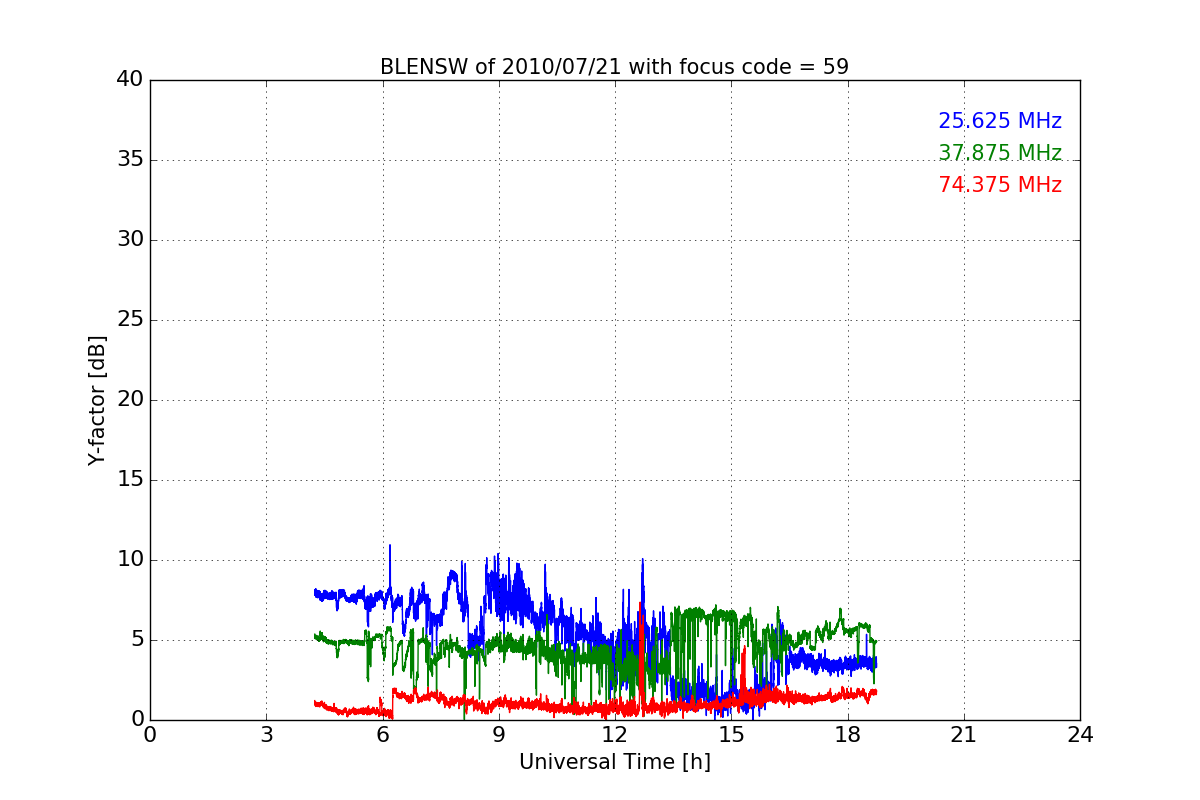Click the plot title BLENSW of 2010/07/21
1200x800 pixels.
(614, 67)
